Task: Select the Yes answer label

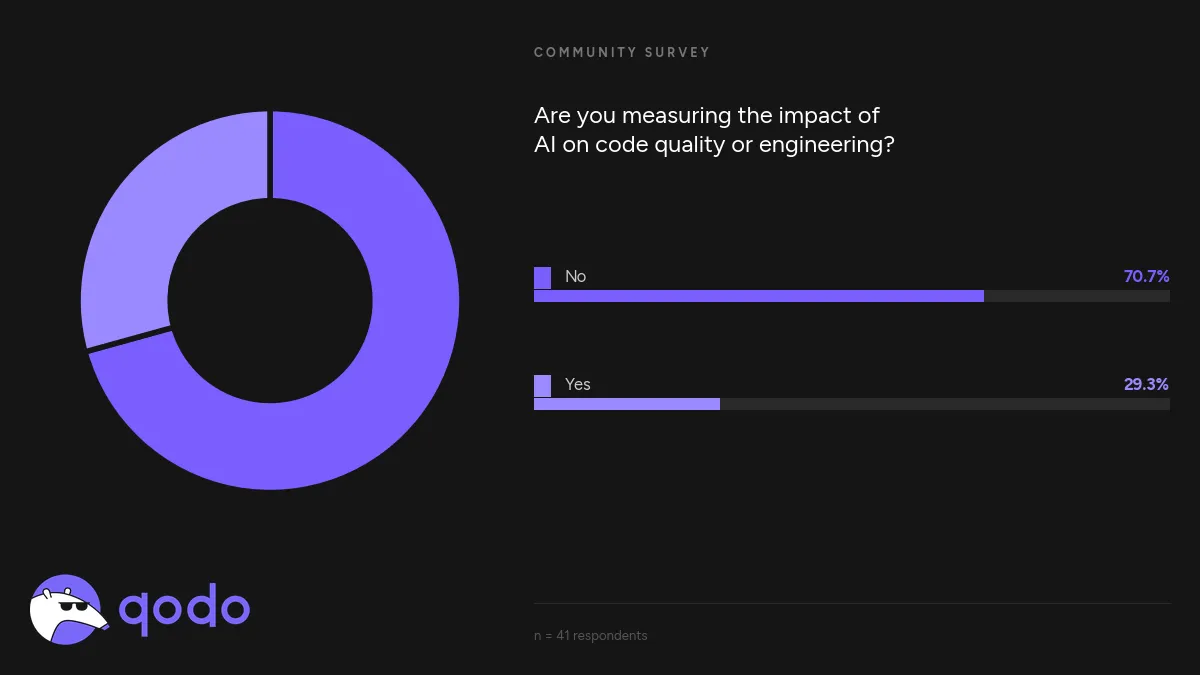Action: pyautogui.click(x=578, y=385)
